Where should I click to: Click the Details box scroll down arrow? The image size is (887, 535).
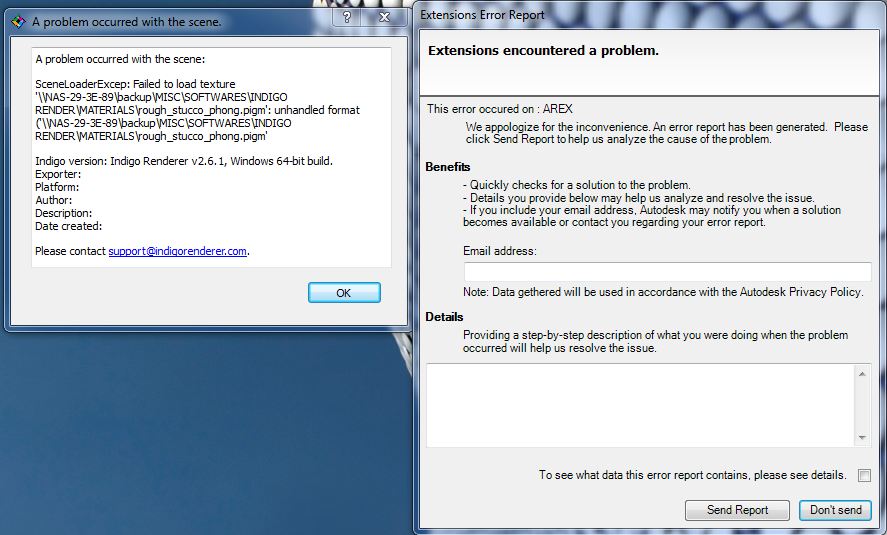coord(862,438)
